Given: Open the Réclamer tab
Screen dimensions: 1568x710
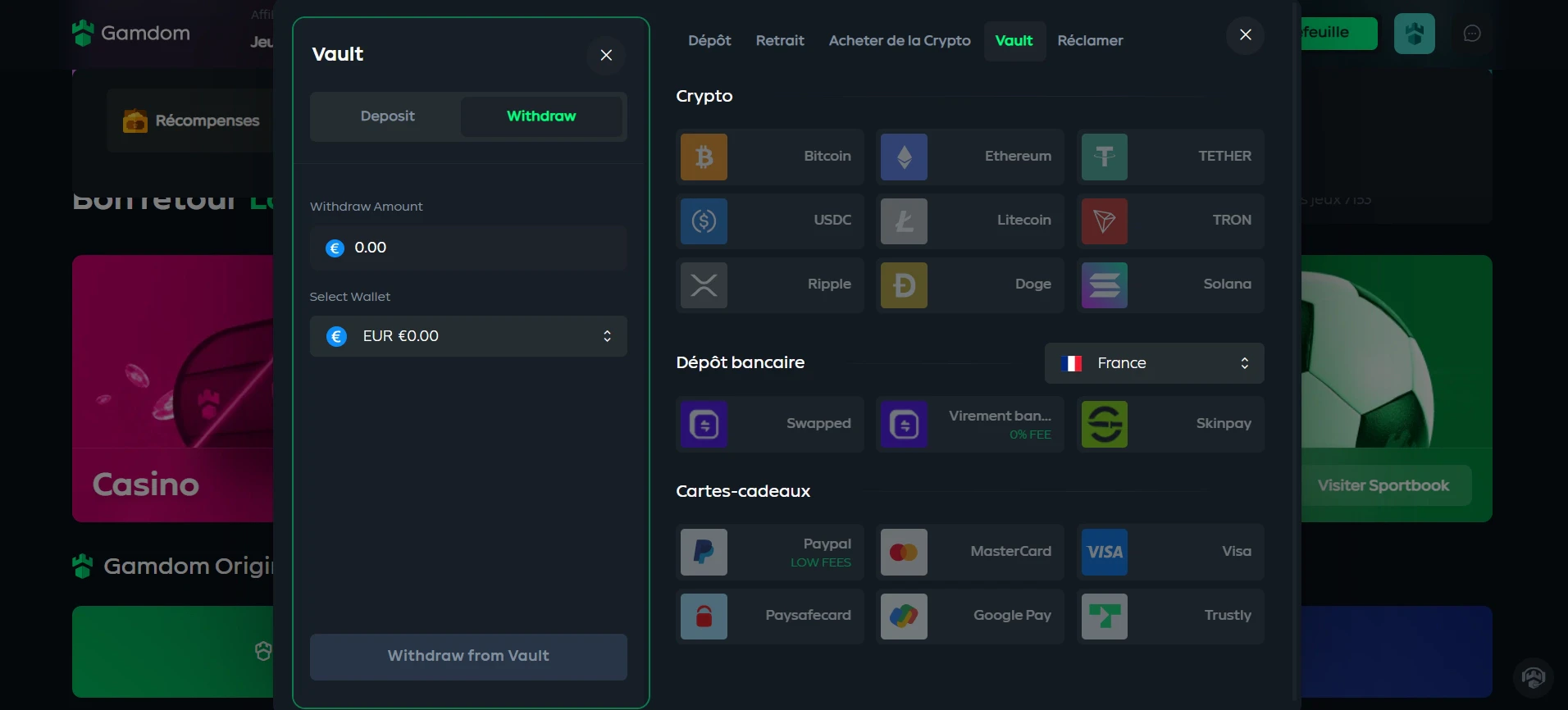Looking at the screenshot, I should 1090,41.
